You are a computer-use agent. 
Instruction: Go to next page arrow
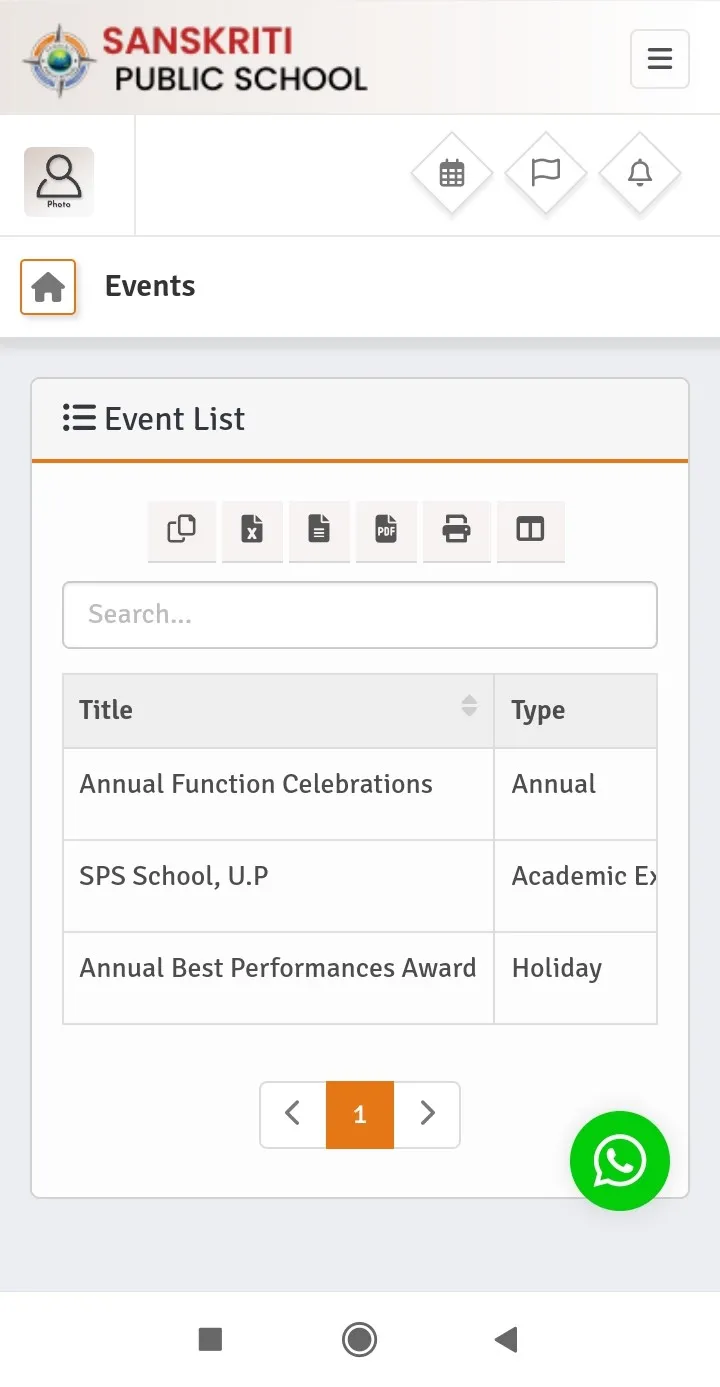point(427,1114)
